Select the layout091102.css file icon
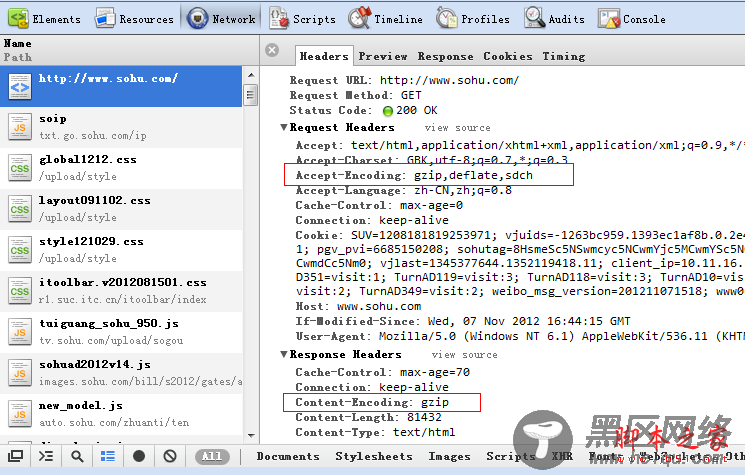This screenshot has height=475, width=745. [20, 209]
